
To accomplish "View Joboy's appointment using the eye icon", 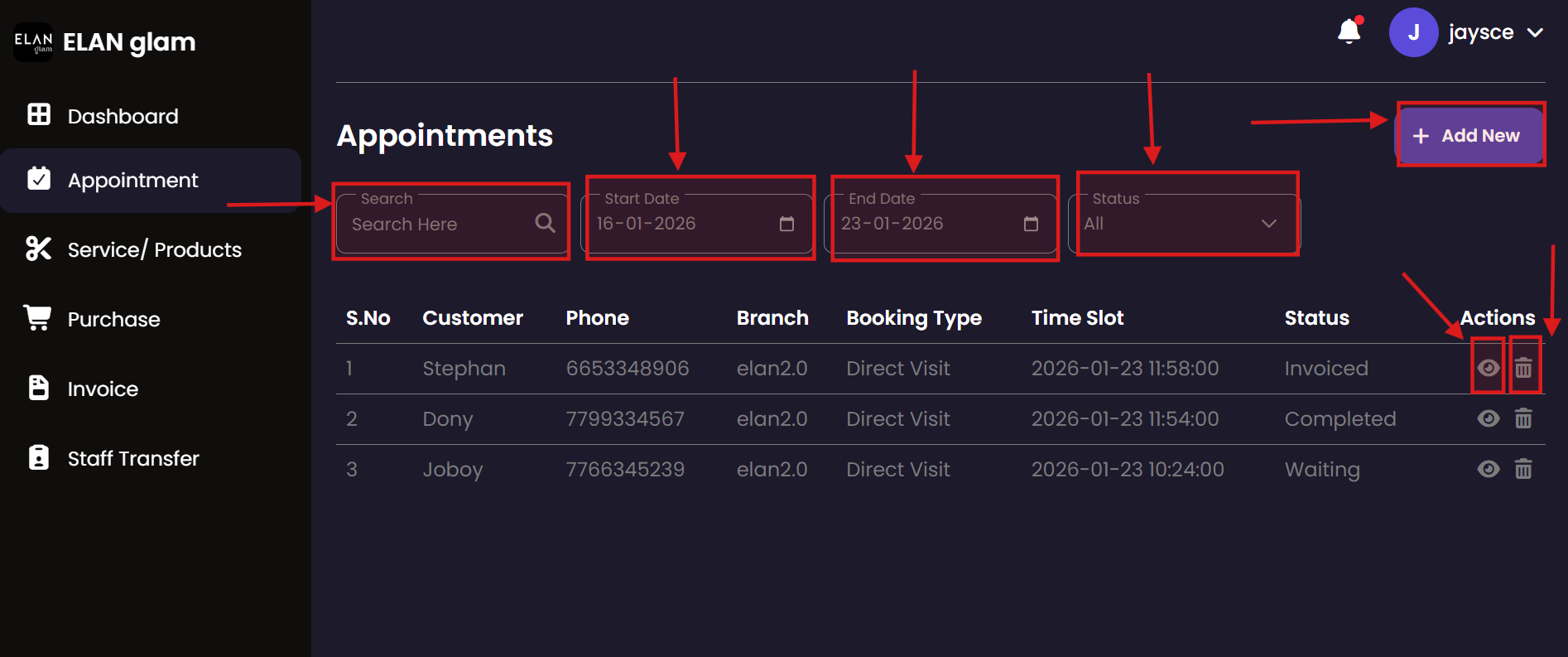I will tap(1488, 469).
